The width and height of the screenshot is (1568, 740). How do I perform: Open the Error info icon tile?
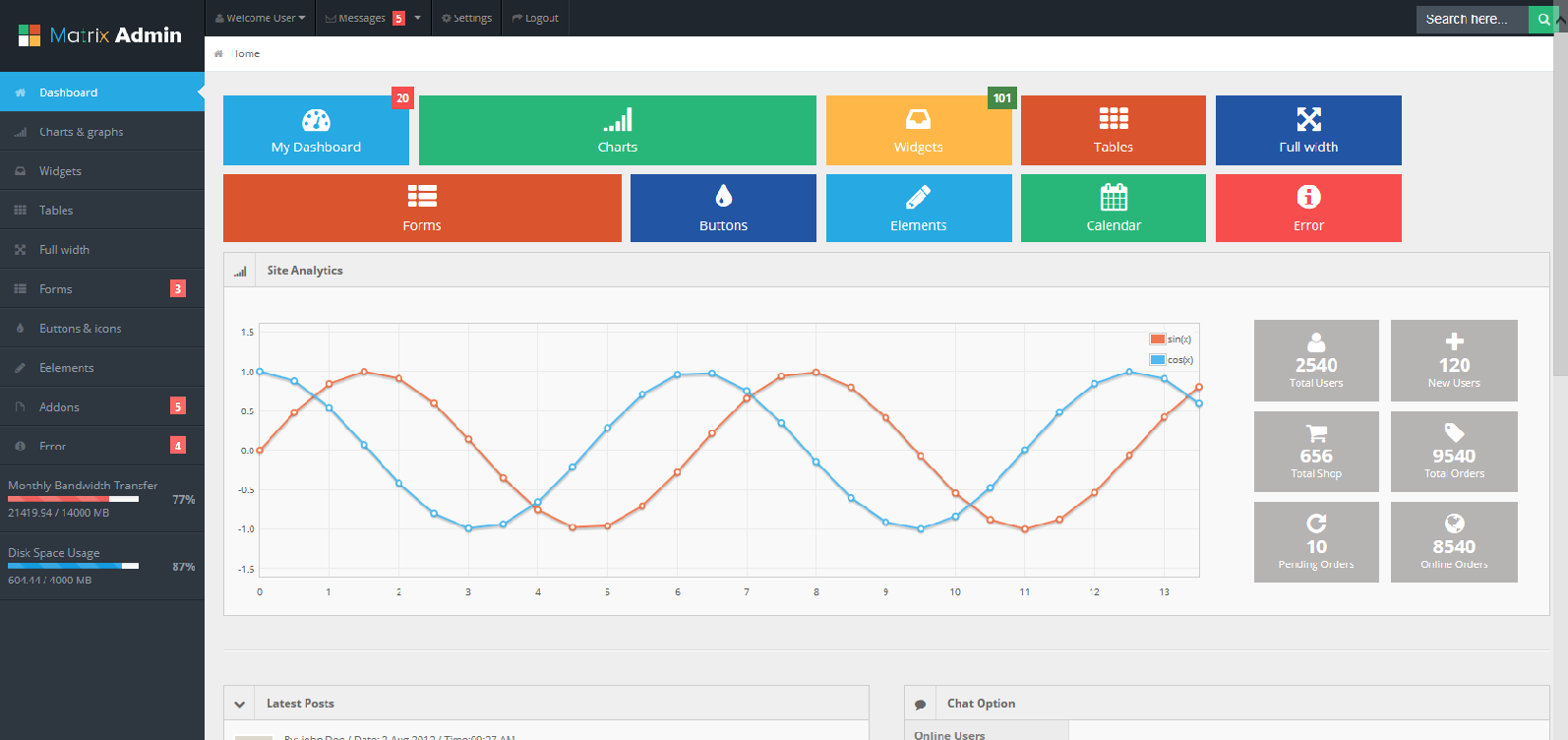pos(1307,208)
